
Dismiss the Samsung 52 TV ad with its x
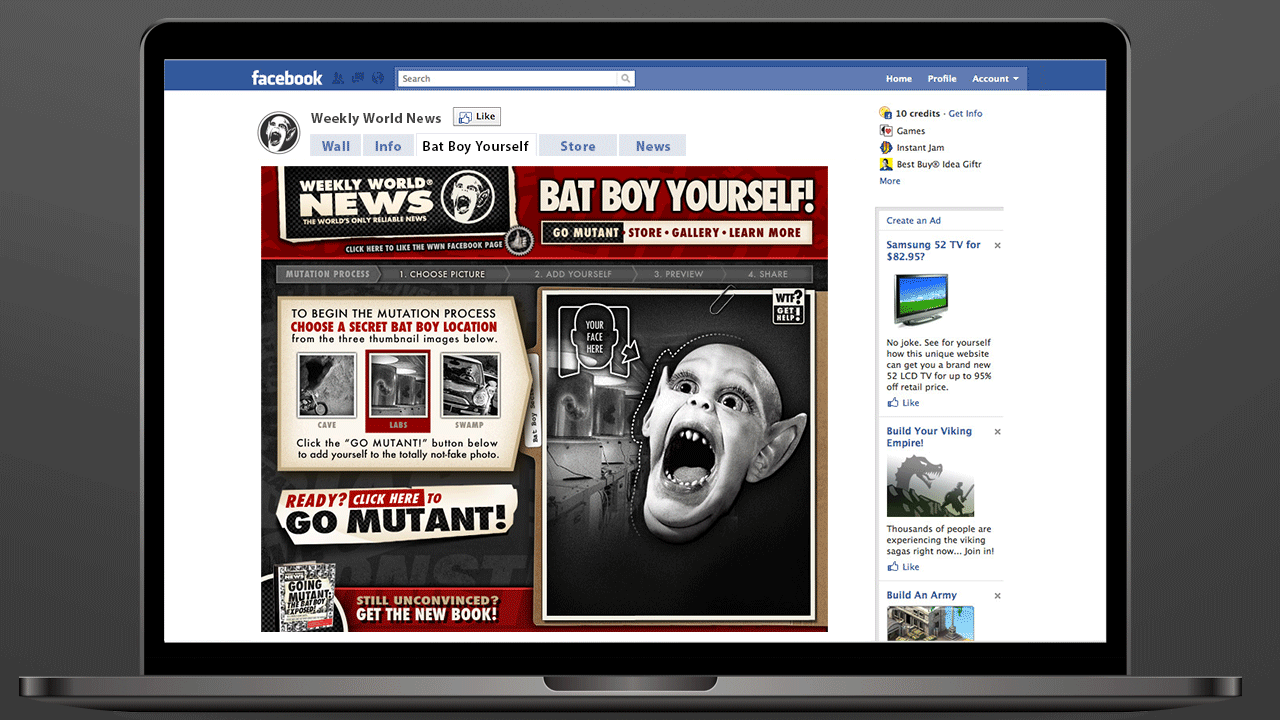997,244
